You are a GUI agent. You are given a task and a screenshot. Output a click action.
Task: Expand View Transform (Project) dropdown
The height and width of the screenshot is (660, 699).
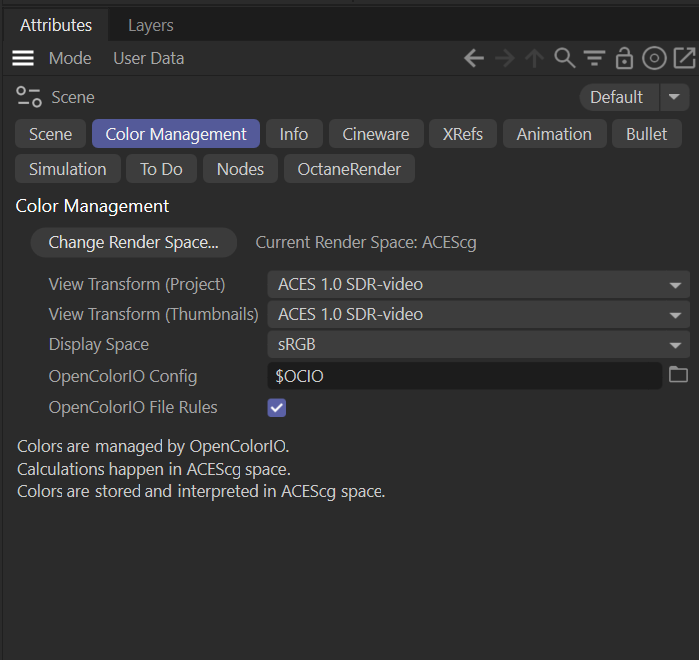(x=676, y=285)
